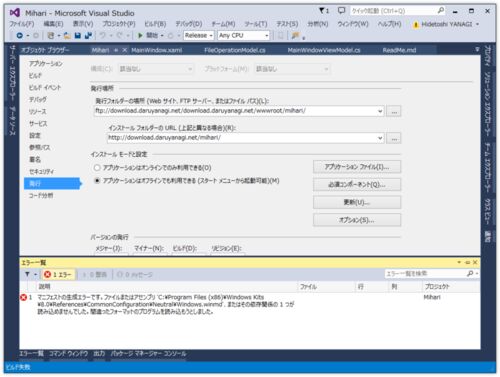Open the error list window options dropdown arrow
The image size is (500, 377).
pos(459,262)
